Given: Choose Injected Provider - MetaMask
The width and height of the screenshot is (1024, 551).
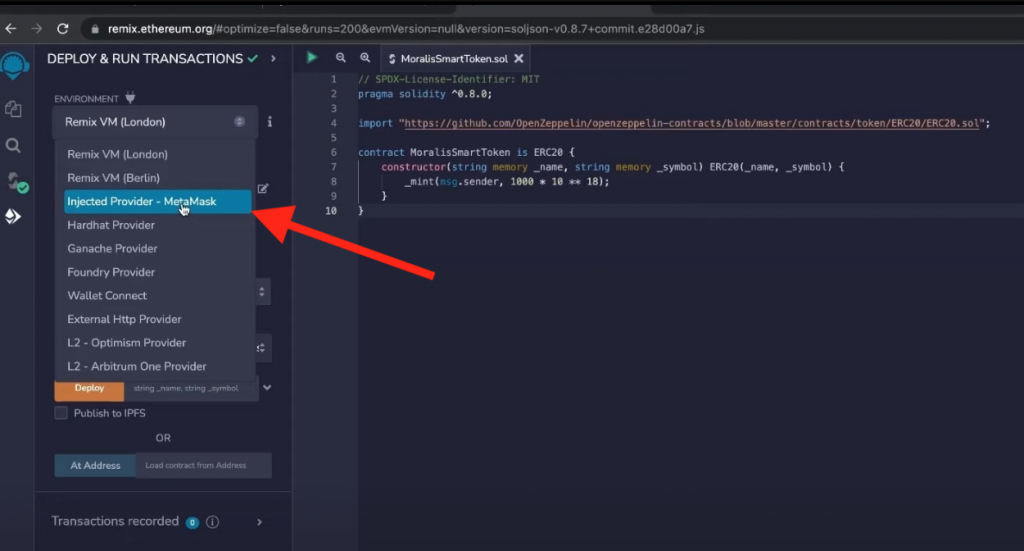Looking at the screenshot, I should pos(157,201).
